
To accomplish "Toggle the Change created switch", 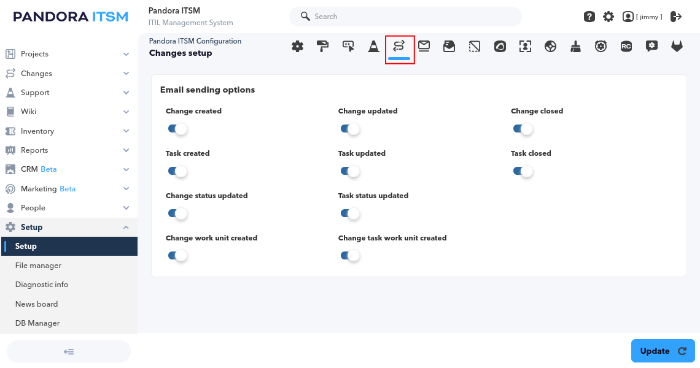I will 177,129.
